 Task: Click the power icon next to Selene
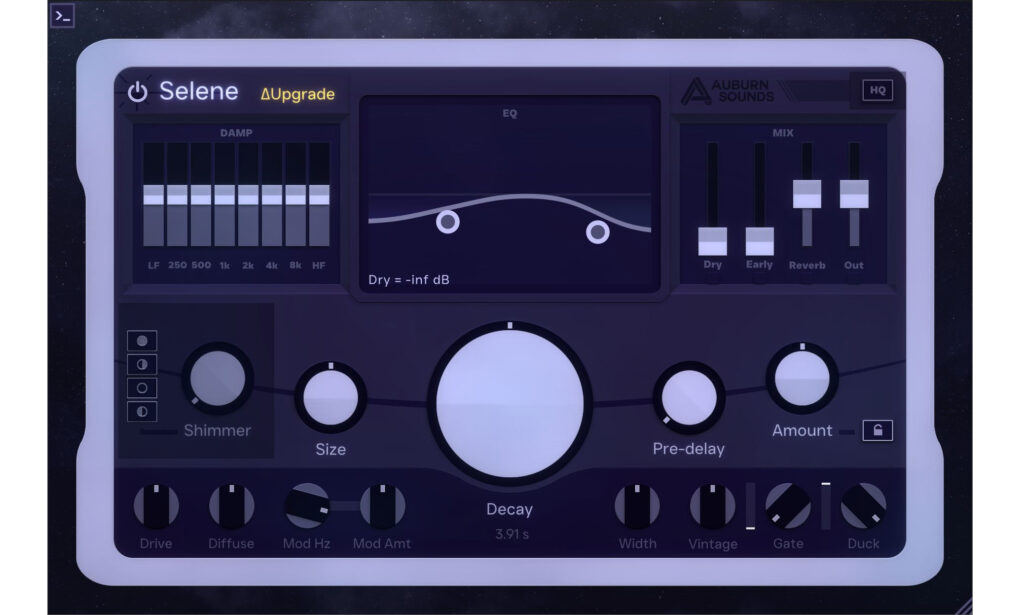coord(137,90)
